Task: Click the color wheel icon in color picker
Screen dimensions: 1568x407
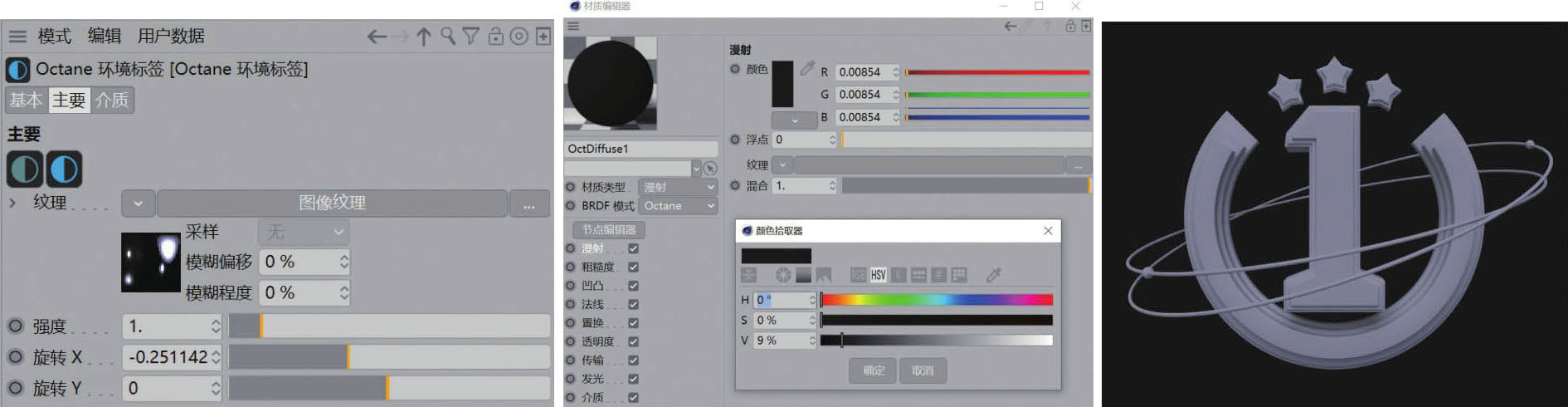Action: 782,275
